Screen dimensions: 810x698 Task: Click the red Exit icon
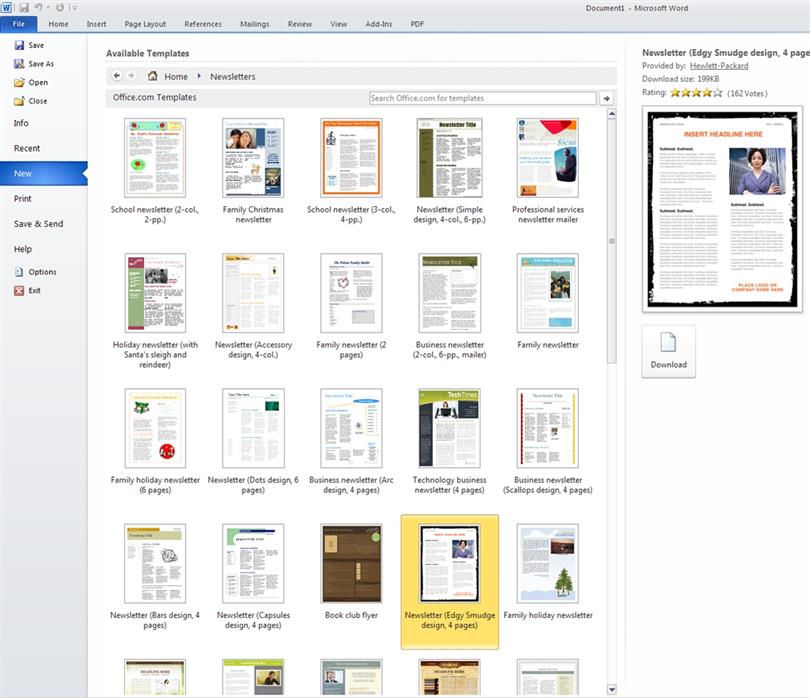click(19, 290)
